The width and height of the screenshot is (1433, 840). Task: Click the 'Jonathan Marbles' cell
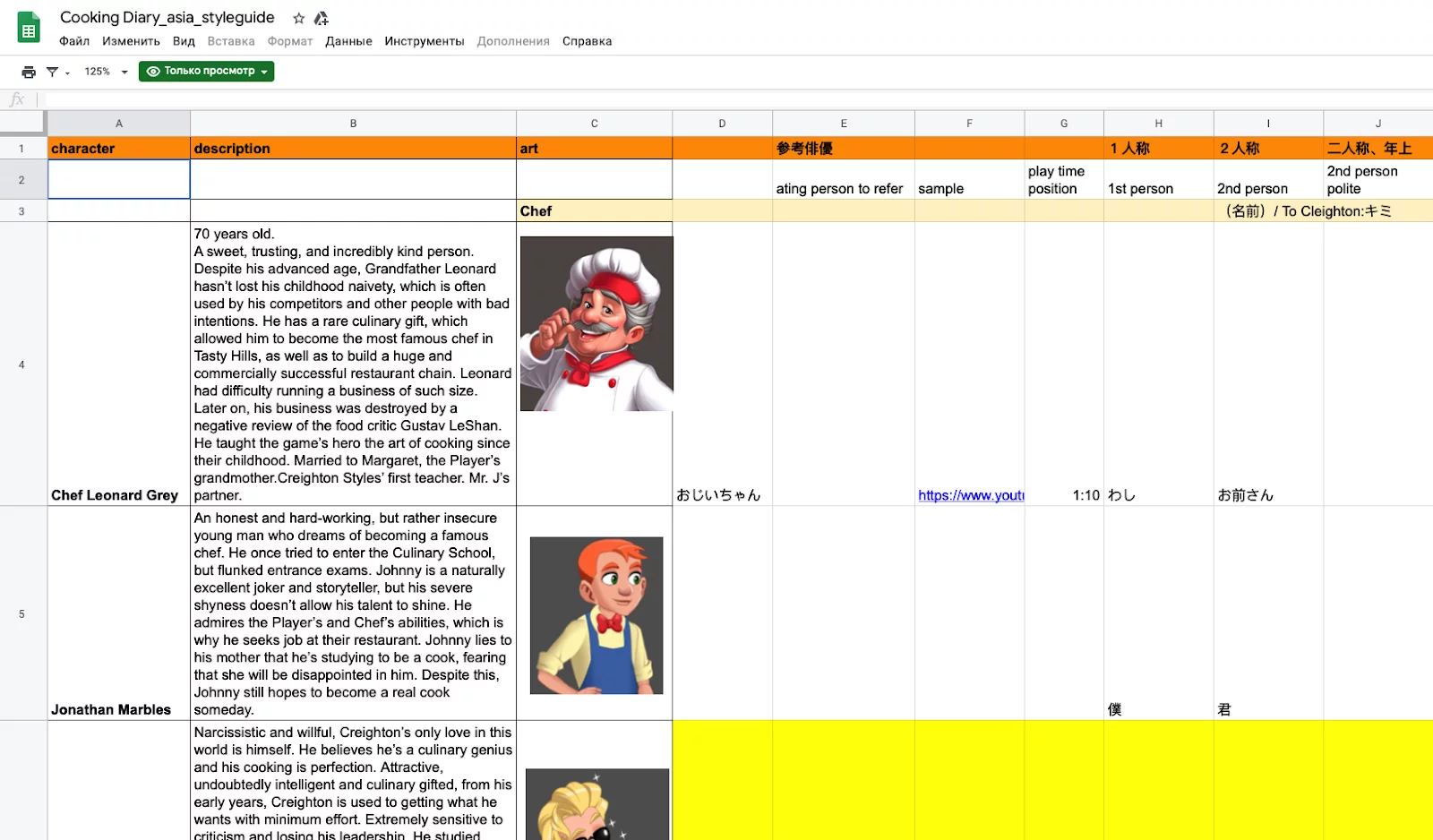(x=119, y=613)
